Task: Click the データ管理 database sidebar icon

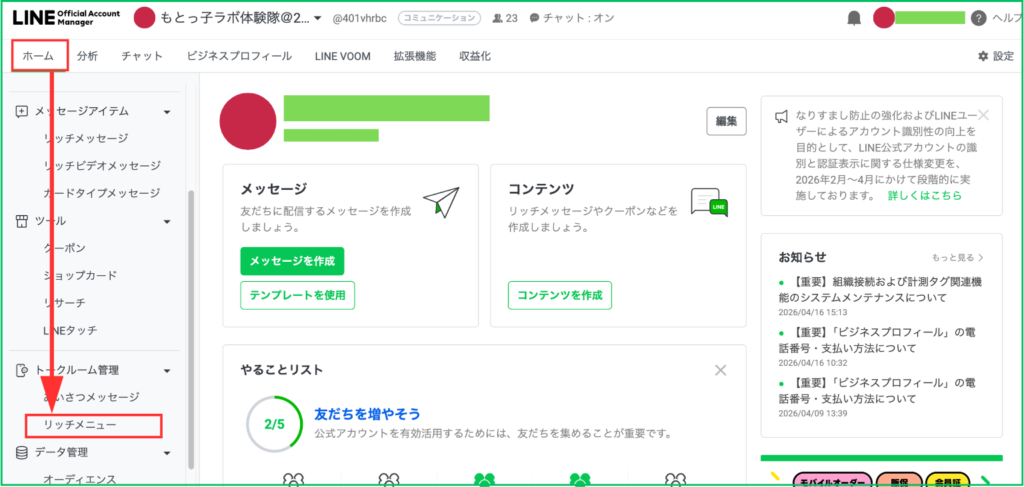Action: 22,452
